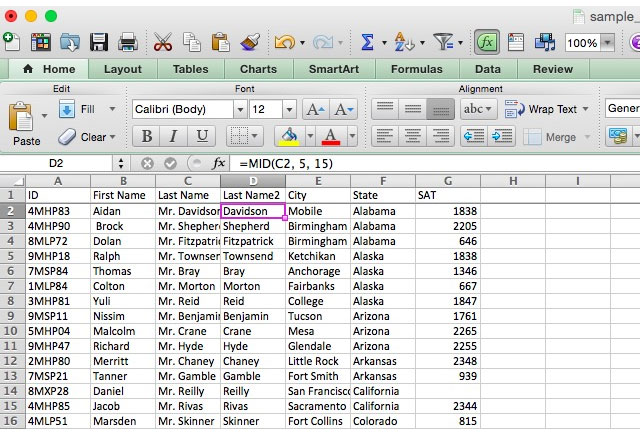The height and width of the screenshot is (435, 640).
Task: Apply a filter with the funnel icon
Action: [443, 42]
